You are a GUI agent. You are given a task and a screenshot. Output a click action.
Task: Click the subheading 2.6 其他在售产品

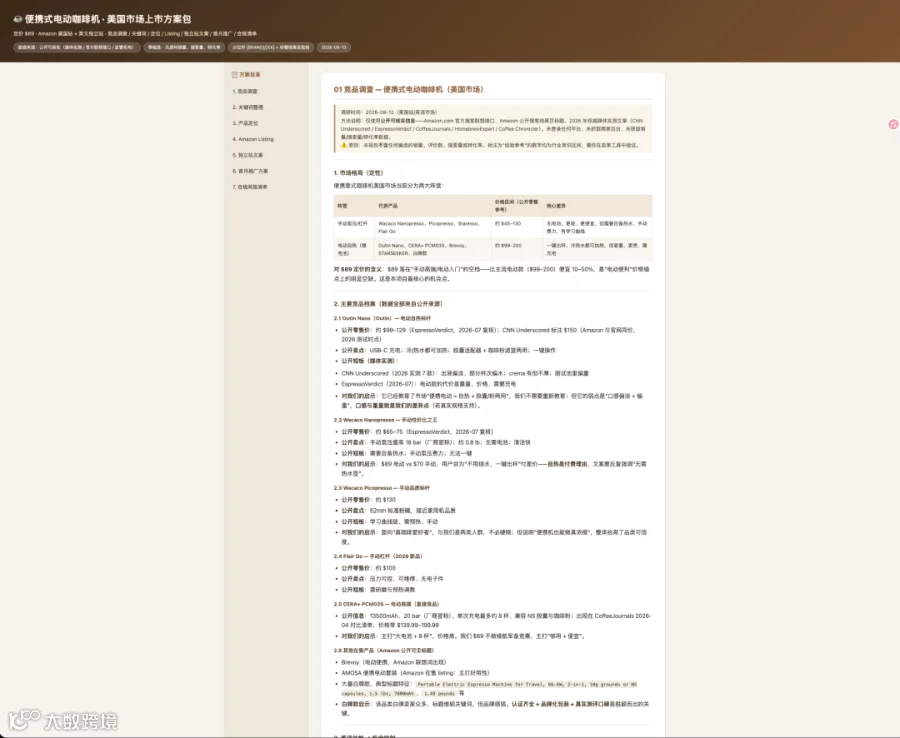[x=383, y=651]
